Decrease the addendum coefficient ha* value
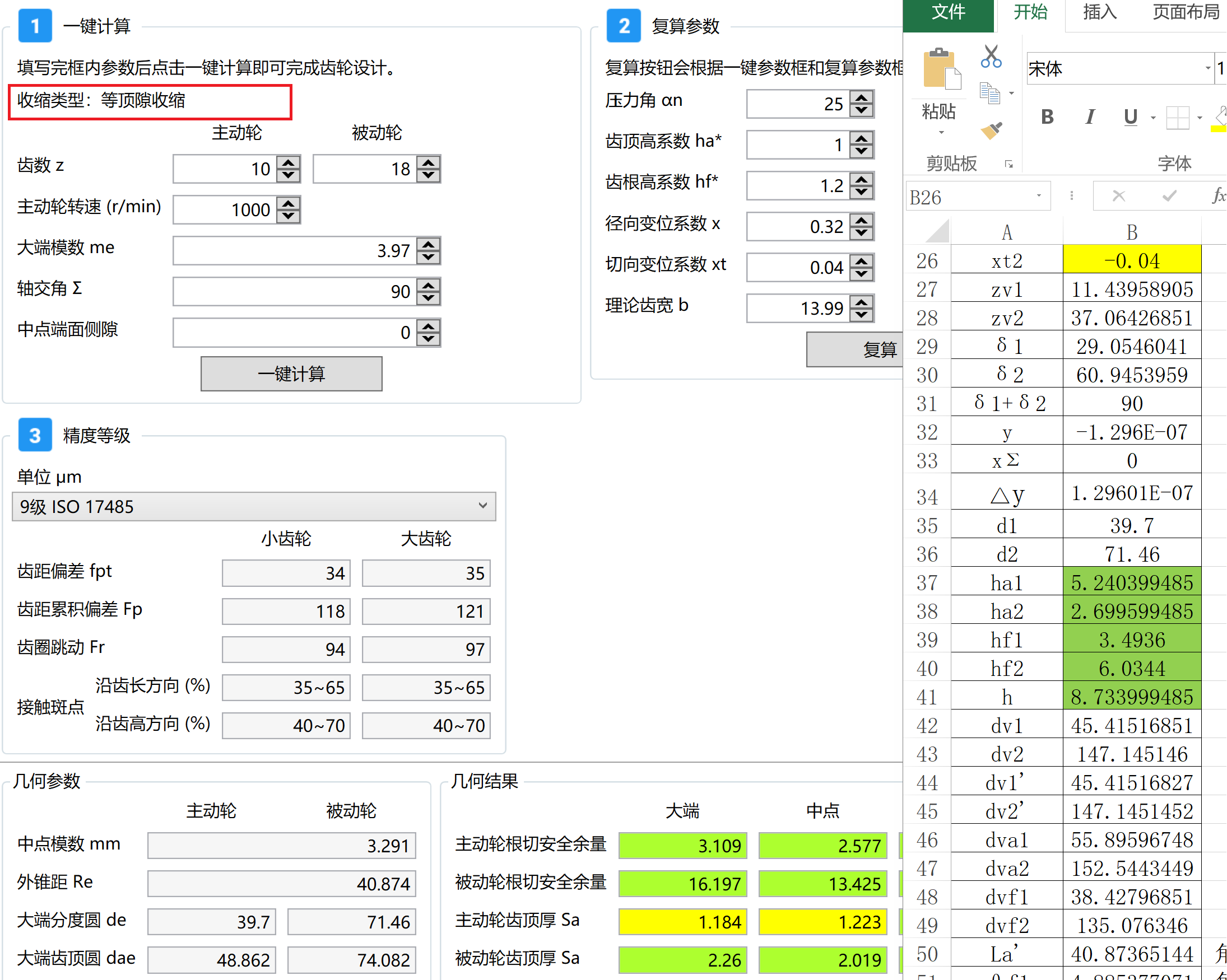Viewport: 1227px width, 980px height. (x=862, y=151)
